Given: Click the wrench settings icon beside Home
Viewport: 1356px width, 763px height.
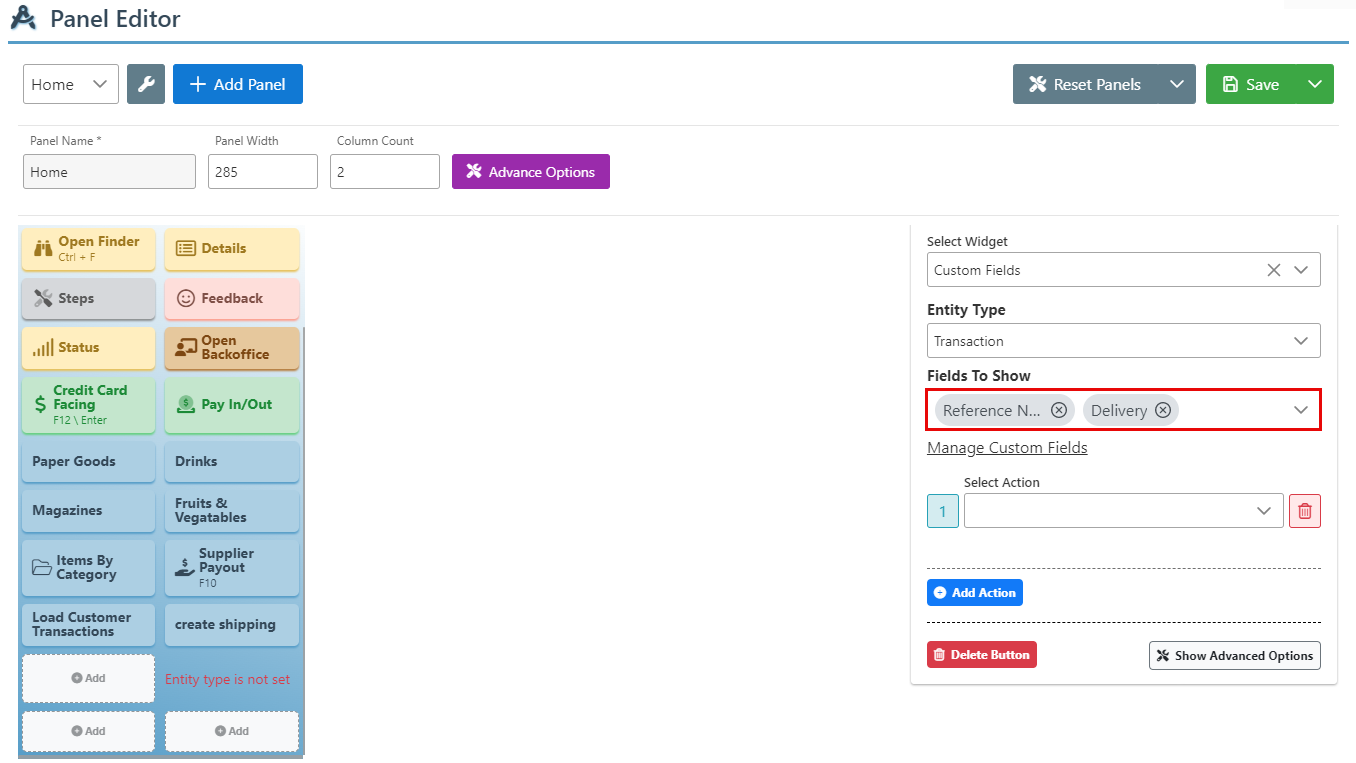Looking at the screenshot, I should coord(146,85).
